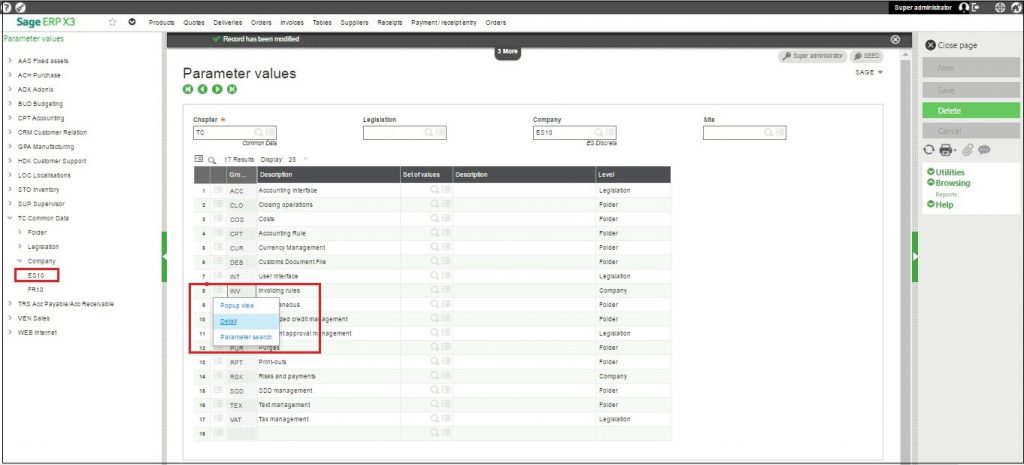This screenshot has height=465, width=1024.
Task: Collapse the left navigation panel arrow
Action: 165,257
